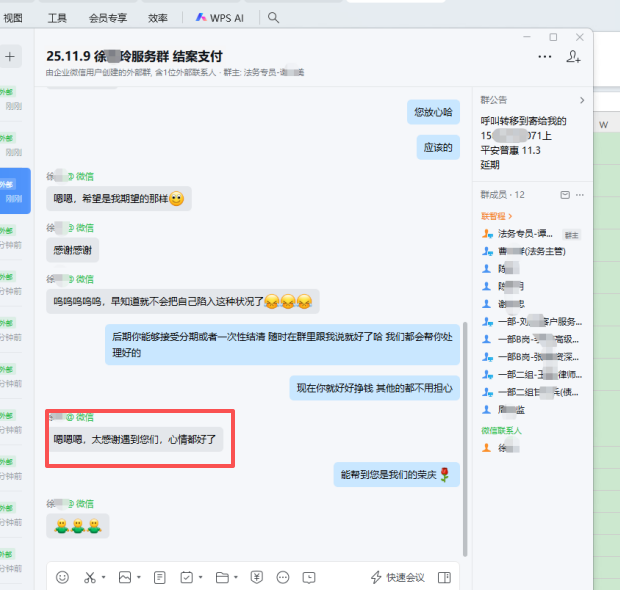Select column W header in spreadsheet behind
620x590 pixels.
pyautogui.click(x=604, y=125)
